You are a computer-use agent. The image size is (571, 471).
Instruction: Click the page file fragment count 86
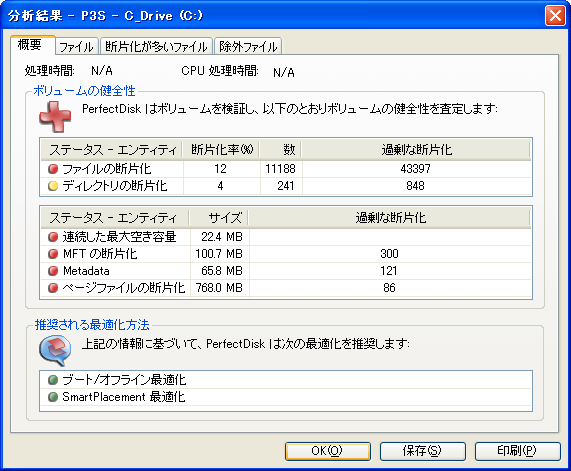point(389,288)
